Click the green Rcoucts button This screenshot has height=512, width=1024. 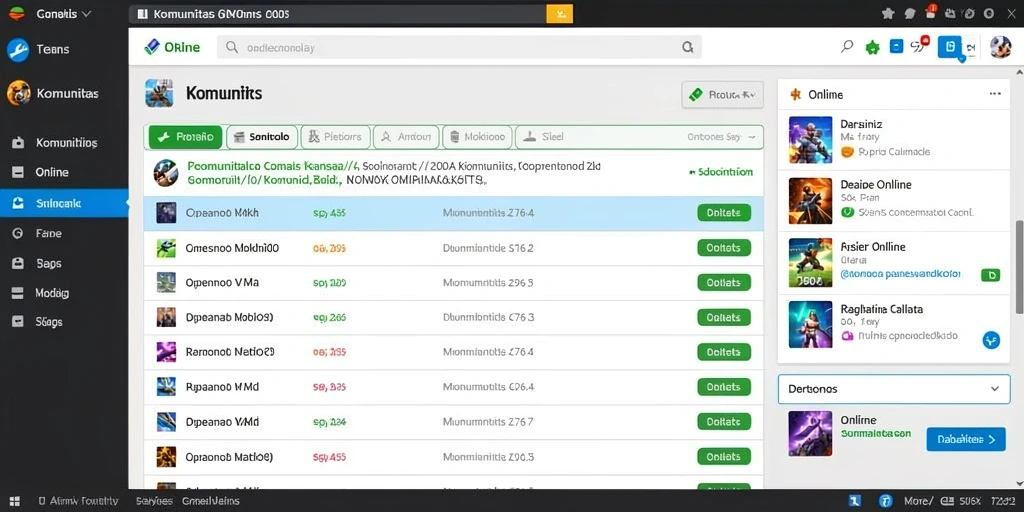pos(722,95)
